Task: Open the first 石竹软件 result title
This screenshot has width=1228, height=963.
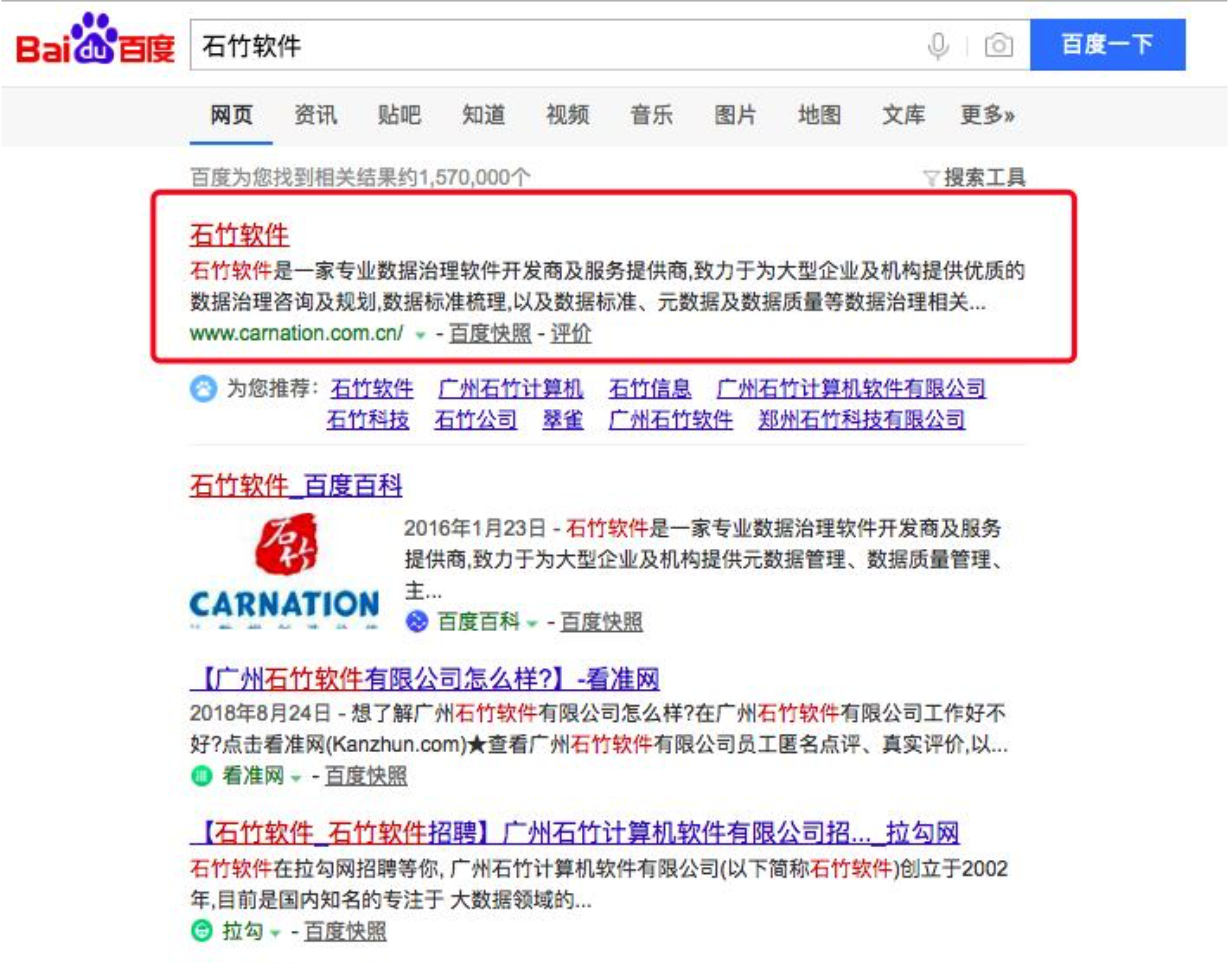Action: [x=239, y=236]
